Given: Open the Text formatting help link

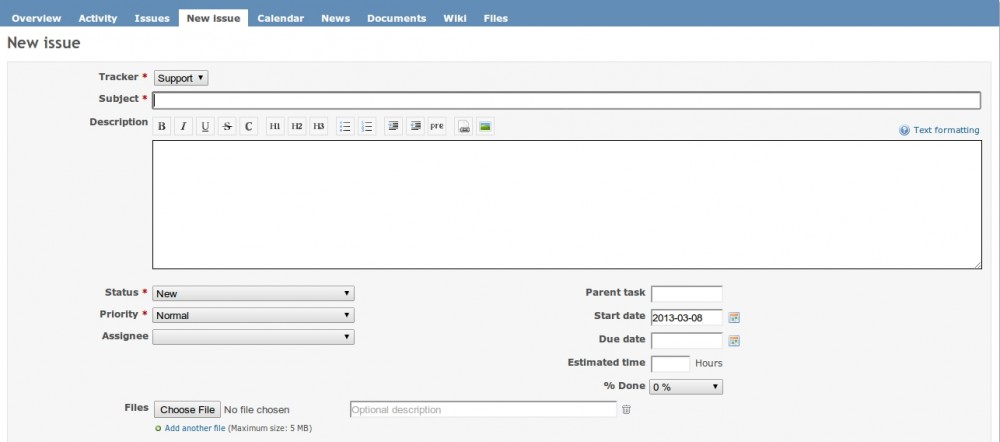Looking at the screenshot, I should pyautogui.click(x=945, y=130).
